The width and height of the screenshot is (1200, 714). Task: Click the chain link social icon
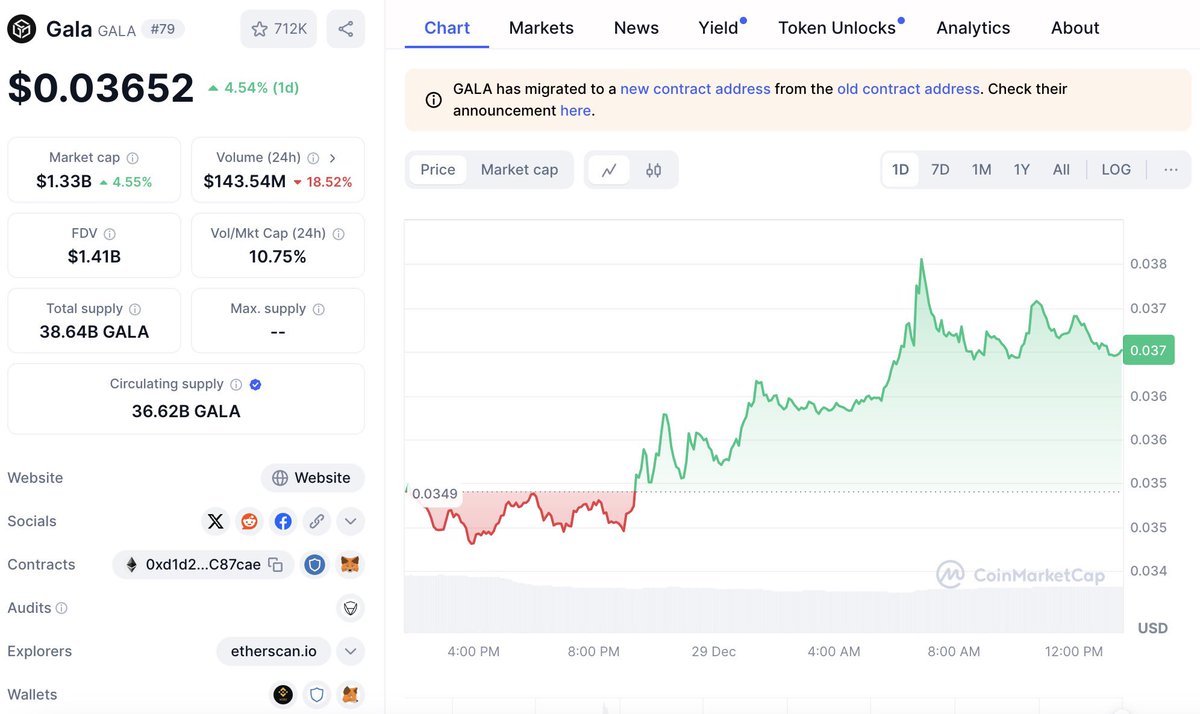pyautogui.click(x=316, y=521)
